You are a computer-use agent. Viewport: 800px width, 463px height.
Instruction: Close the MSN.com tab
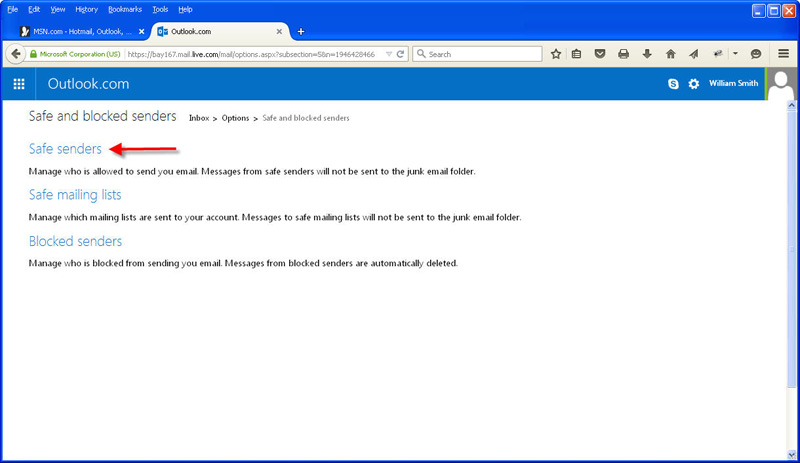coord(142,32)
